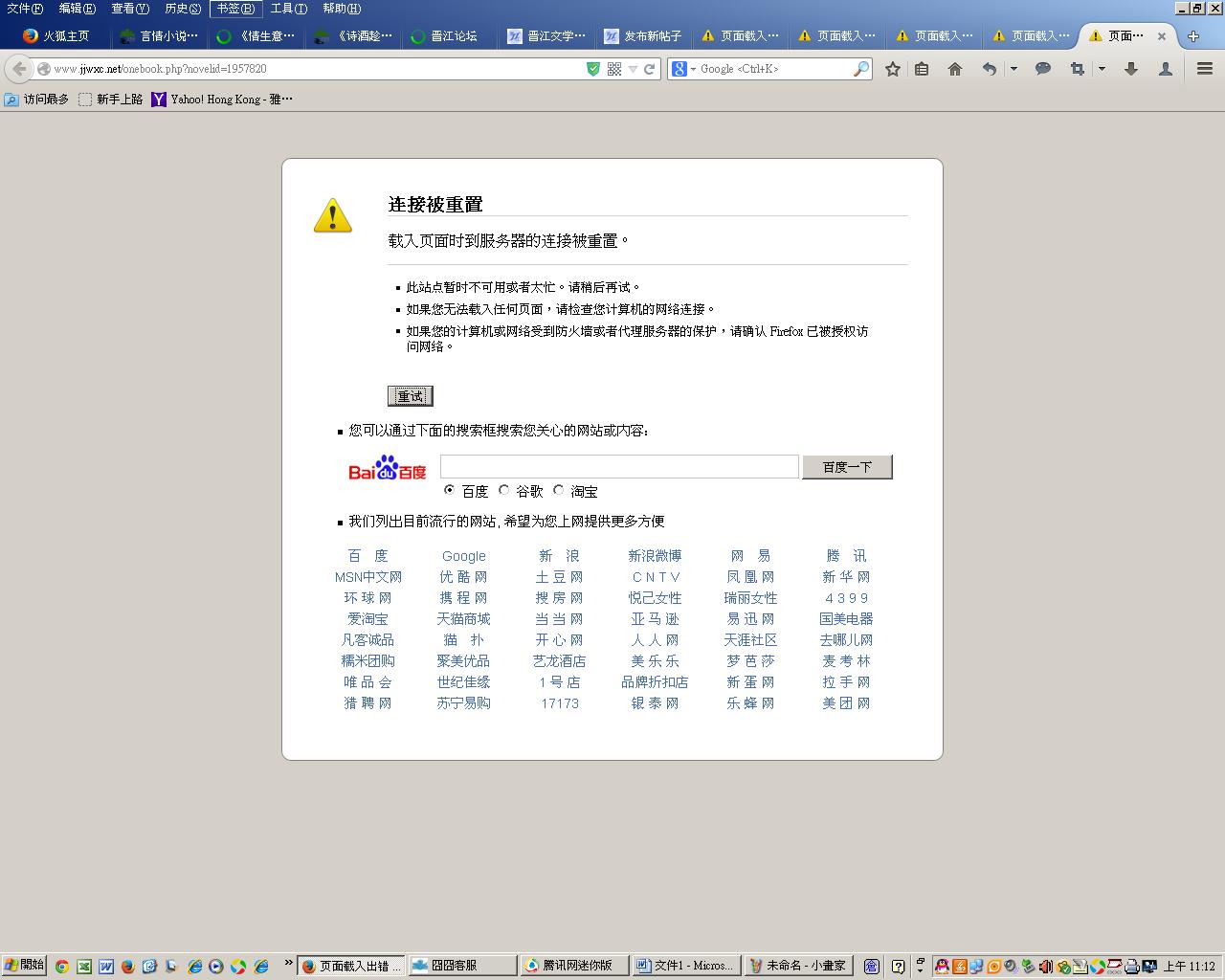This screenshot has height=980, width=1225.
Task: Open the bookmarks list icon
Action: (x=922, y=69)
